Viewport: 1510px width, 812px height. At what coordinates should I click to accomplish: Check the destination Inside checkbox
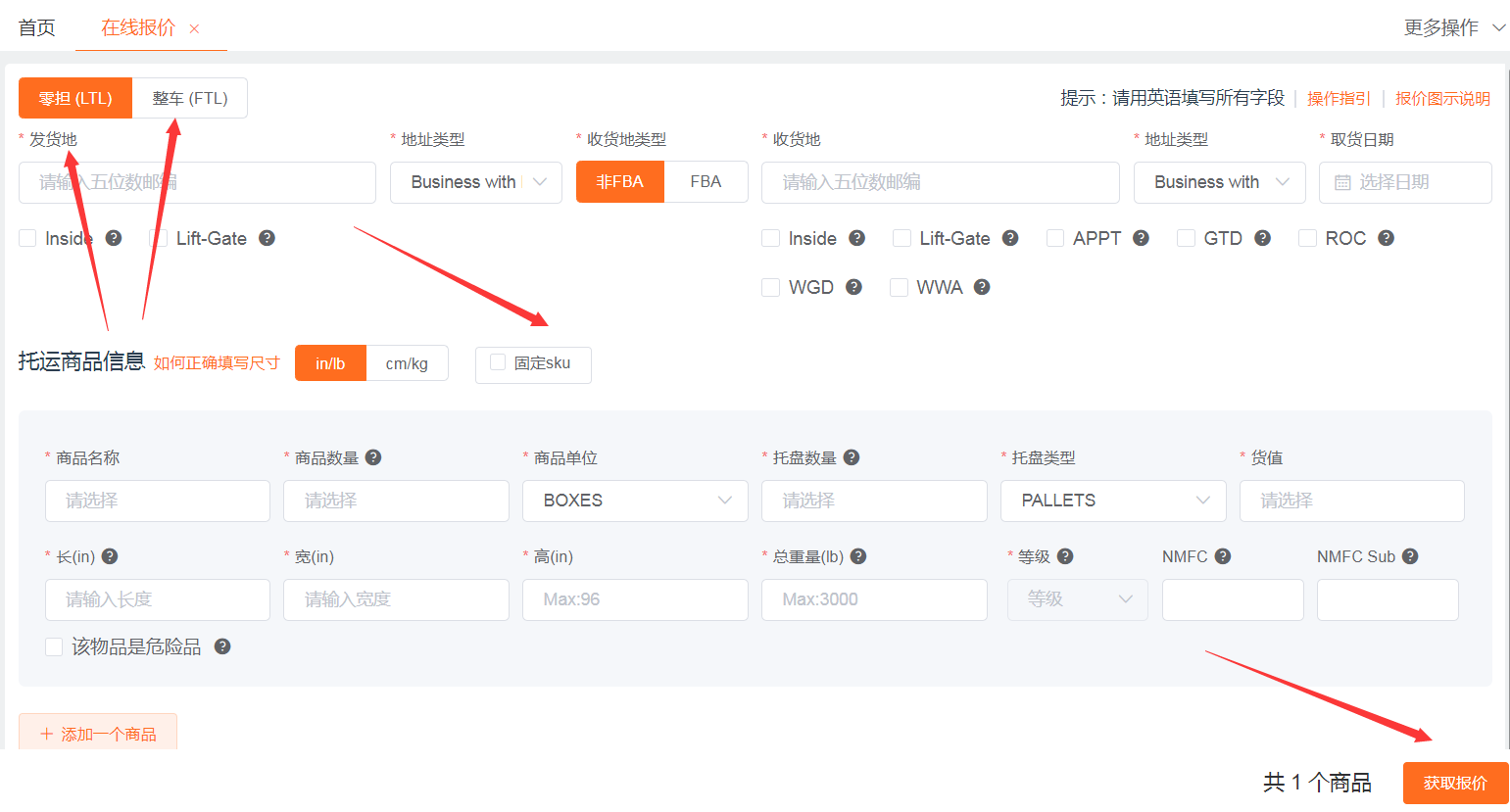tap(771, 238)
